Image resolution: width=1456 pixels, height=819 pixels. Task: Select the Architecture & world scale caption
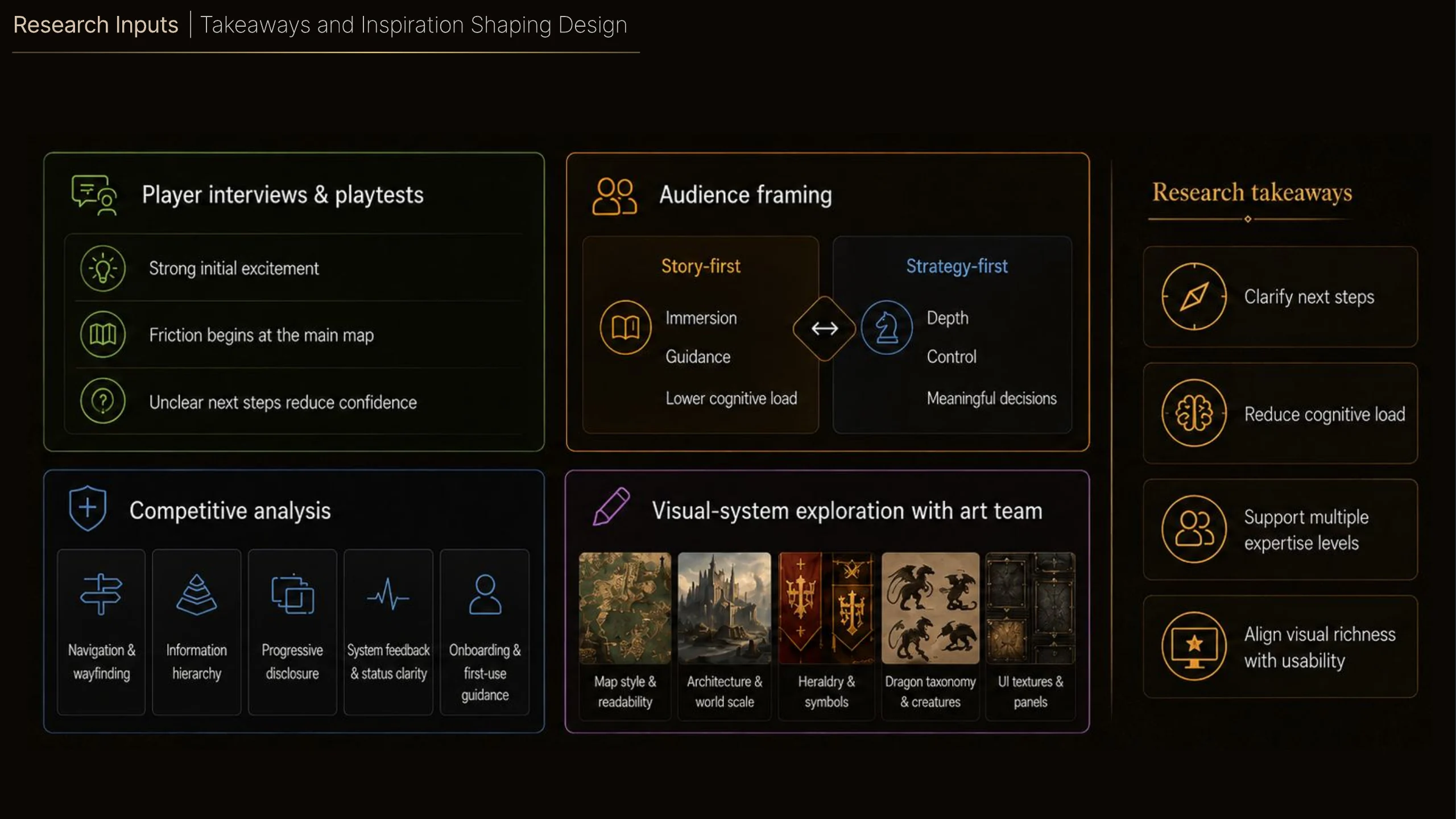click(725, 692)
